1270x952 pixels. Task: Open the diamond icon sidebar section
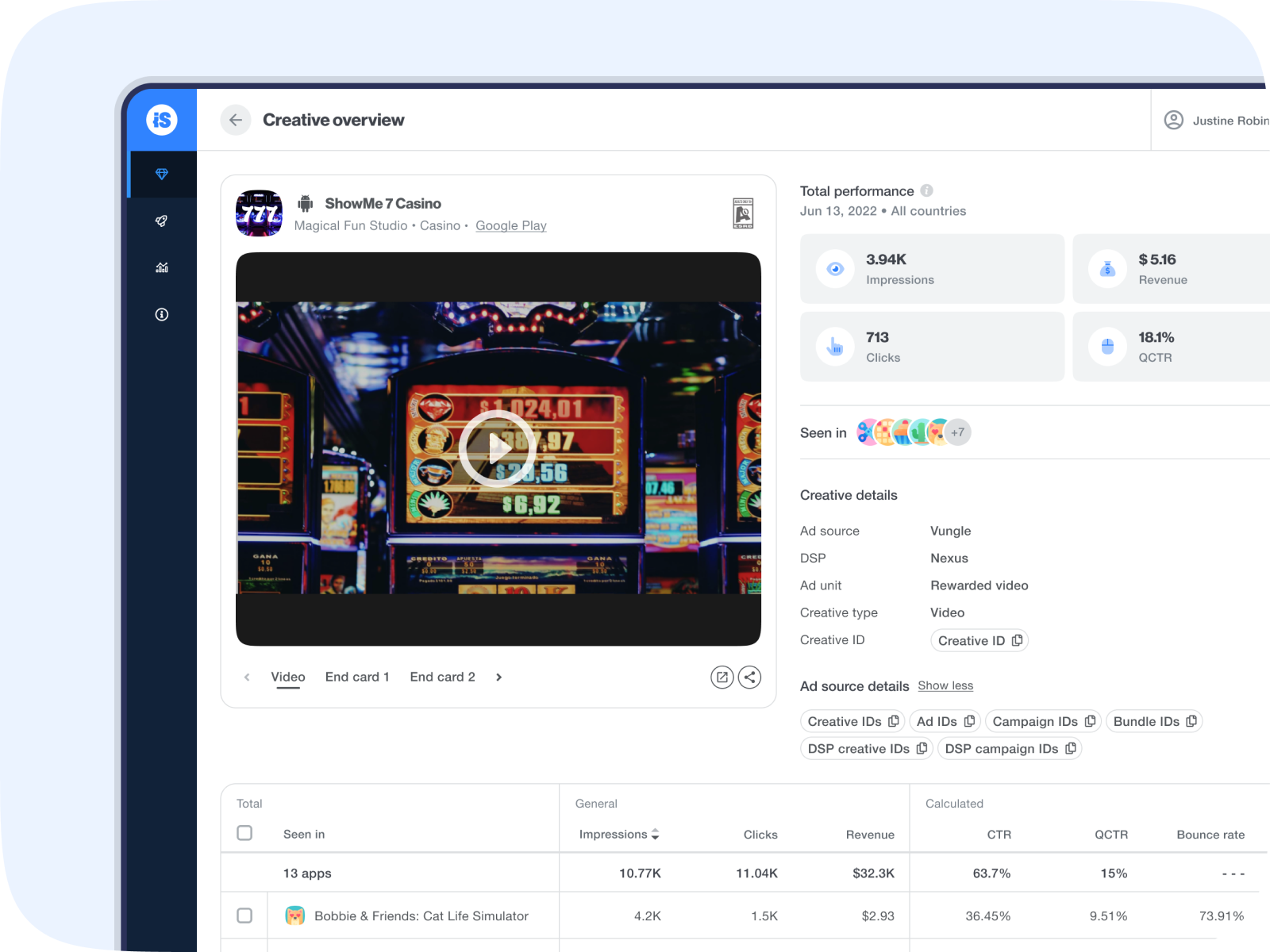(x=162, y=174)
